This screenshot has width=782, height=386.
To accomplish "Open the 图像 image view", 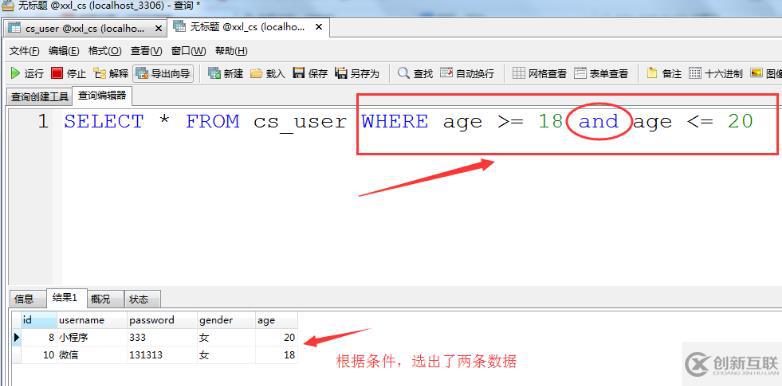I will (x=766, y=73).
